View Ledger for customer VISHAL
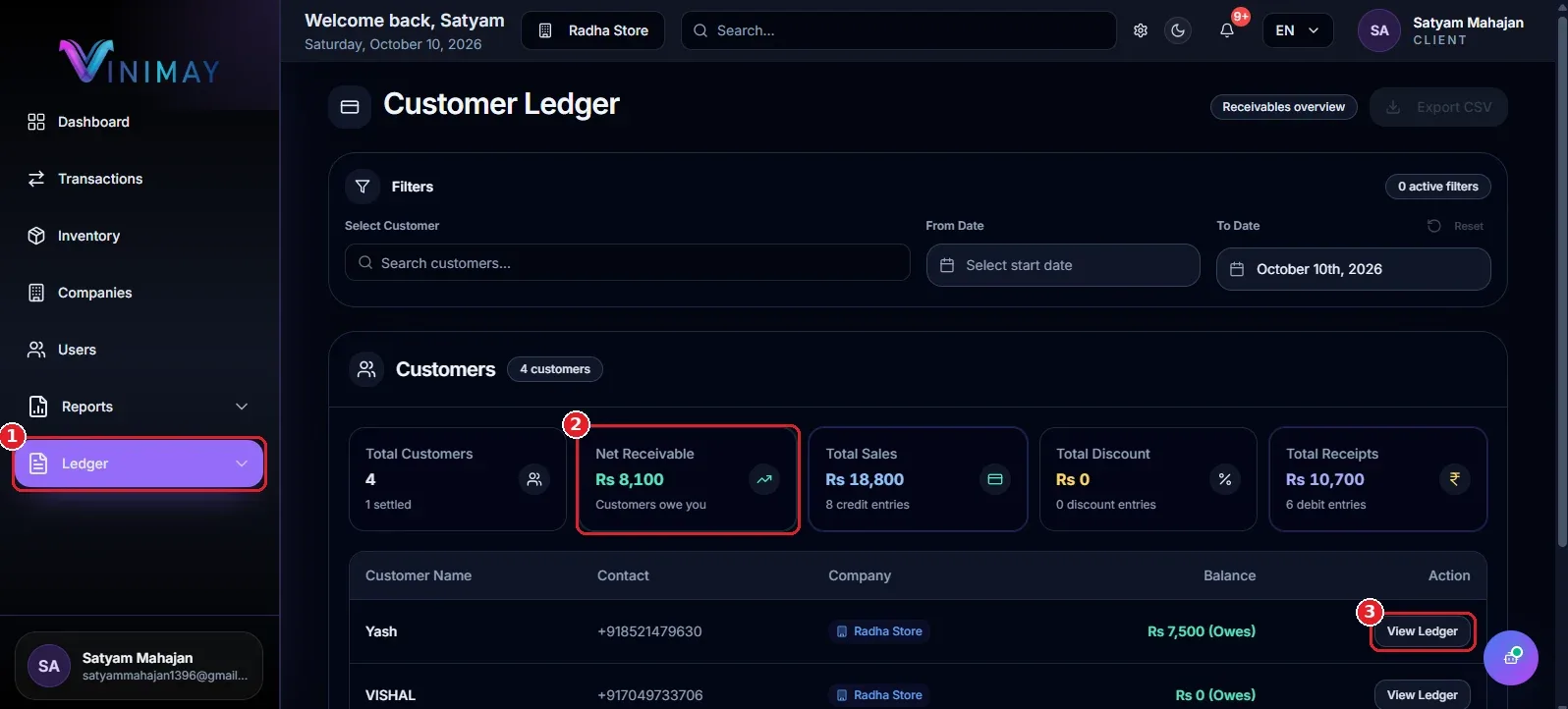The width and height of the screenshot is (1568, 709). tap(1422, 695)
